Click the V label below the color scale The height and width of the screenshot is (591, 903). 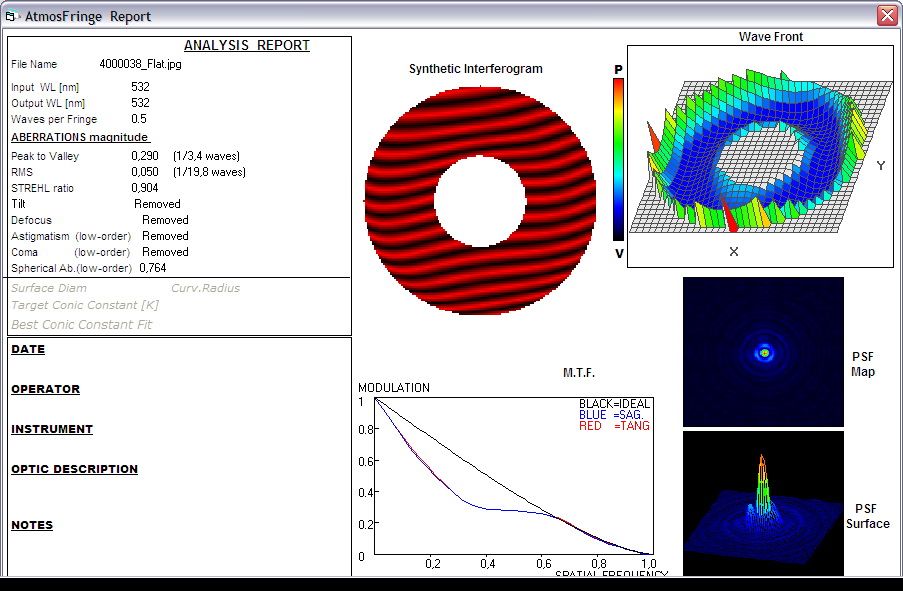click(x=619, y=253)
